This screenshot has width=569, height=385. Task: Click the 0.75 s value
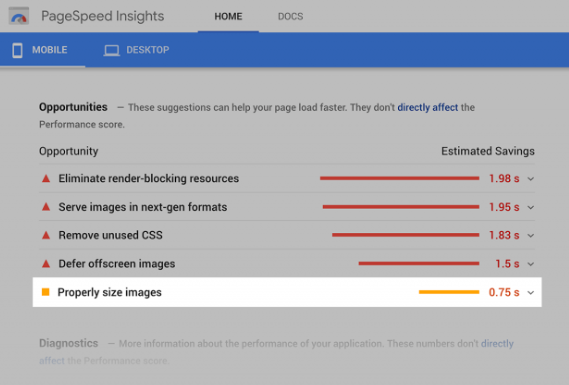(x=504, y=292)
